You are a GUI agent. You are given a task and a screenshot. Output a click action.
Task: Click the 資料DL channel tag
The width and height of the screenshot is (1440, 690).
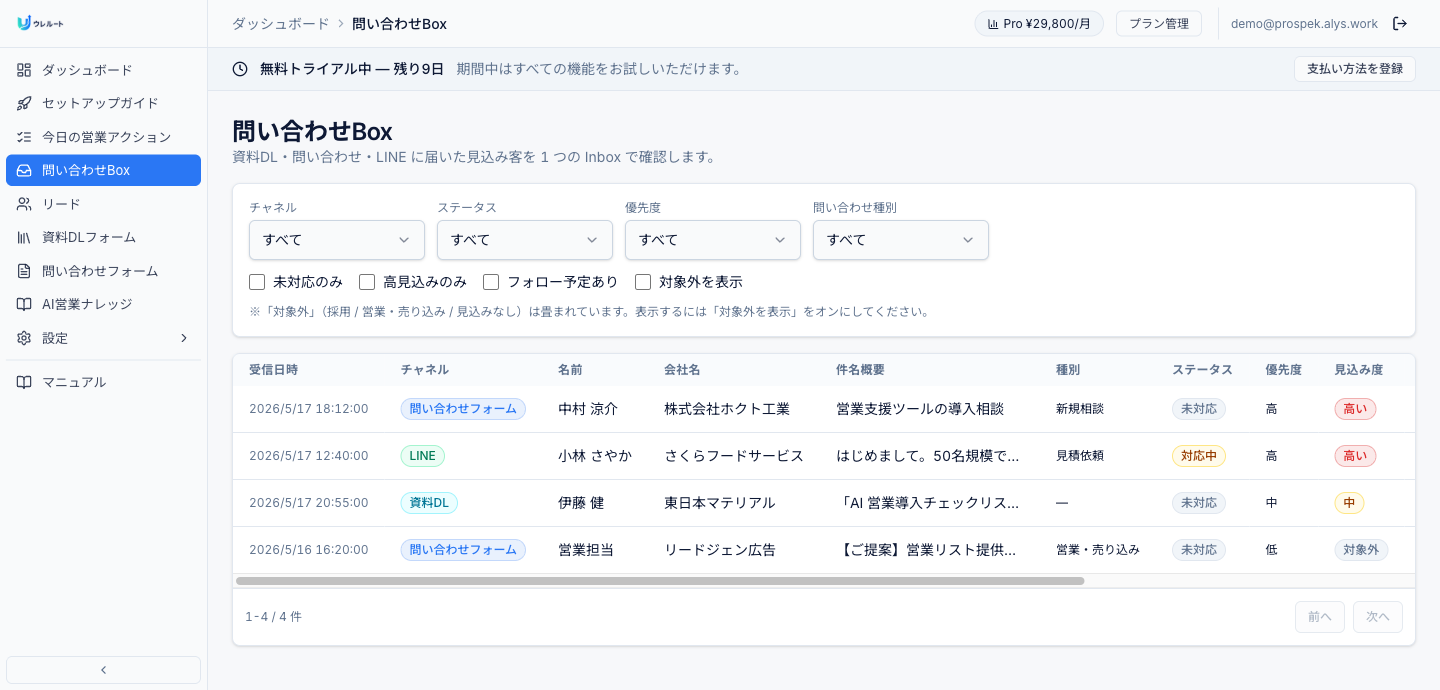click(429, 503)
